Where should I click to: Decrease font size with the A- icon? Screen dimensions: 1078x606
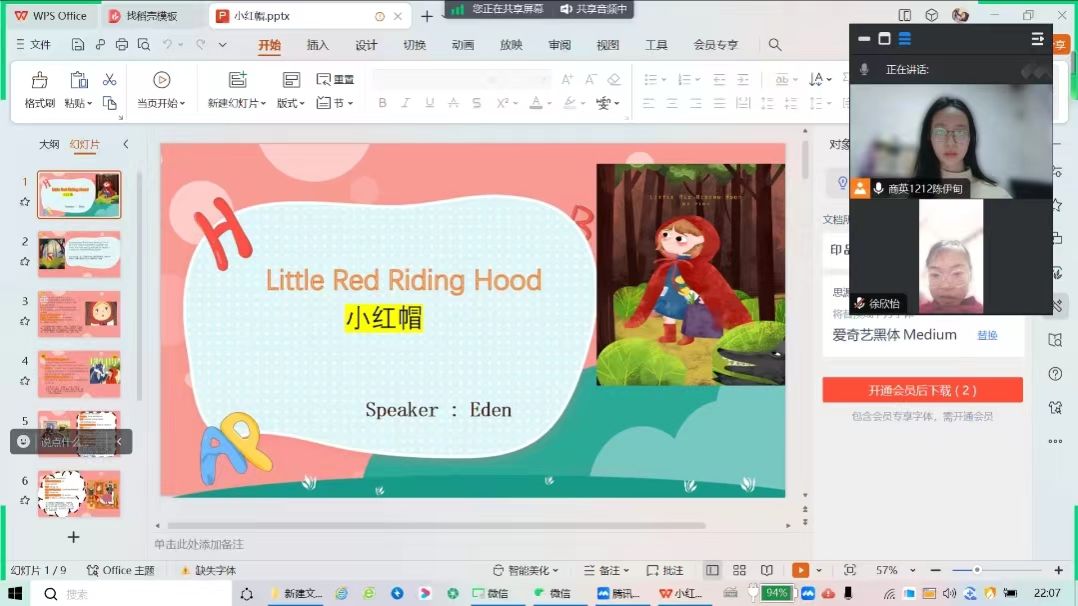tap(591, 80)
